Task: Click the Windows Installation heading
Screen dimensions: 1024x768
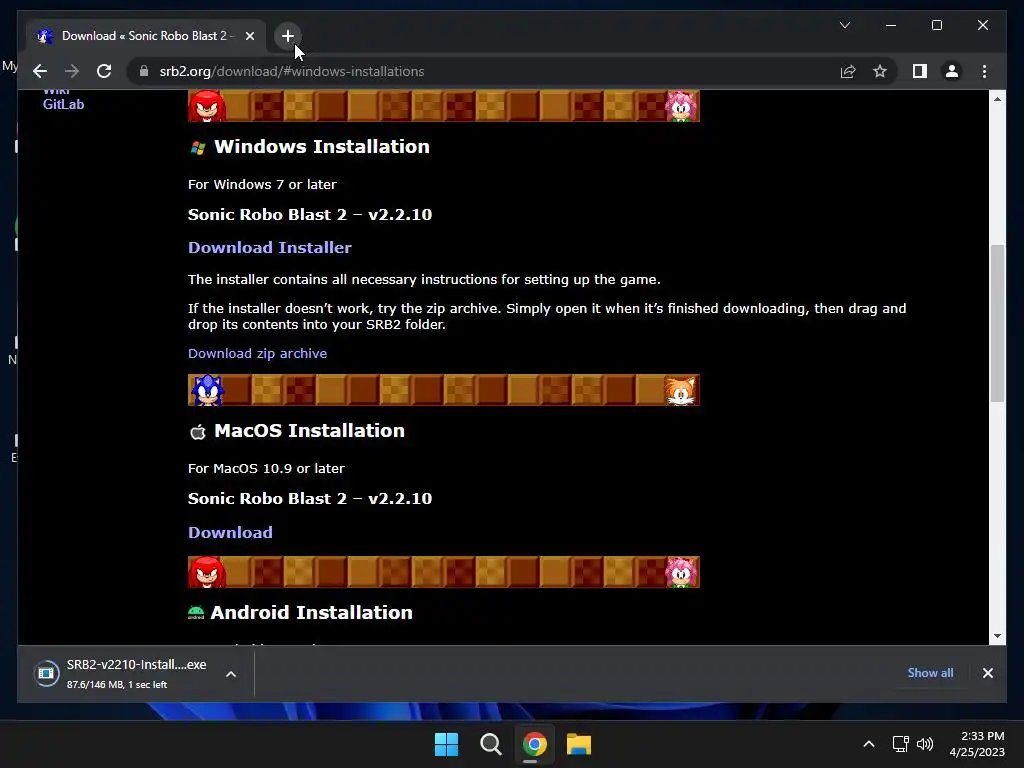Action: (322, 146)
